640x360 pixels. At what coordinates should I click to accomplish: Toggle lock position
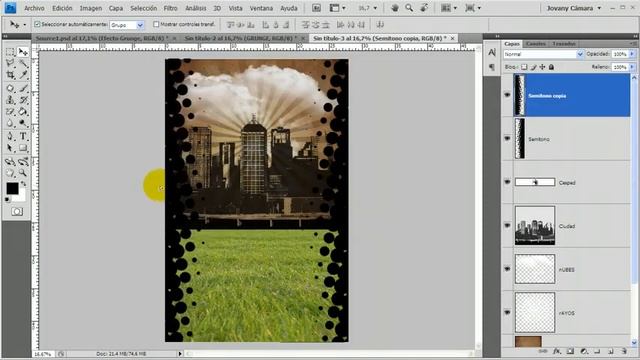tap(542, 67)
